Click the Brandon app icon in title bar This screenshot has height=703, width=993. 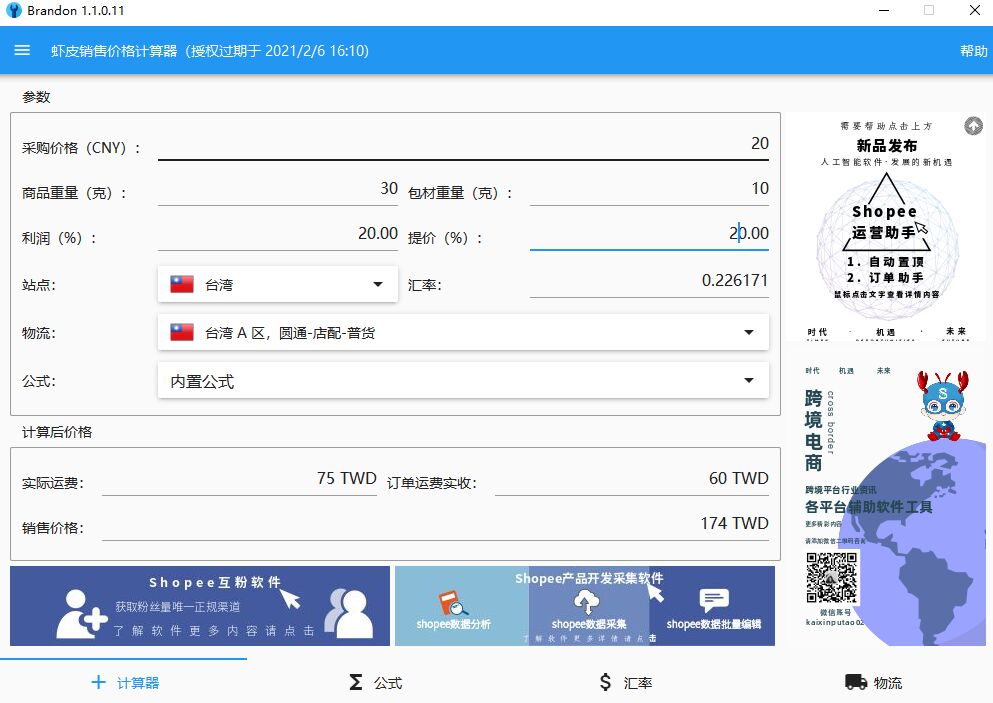[x=13, y=10]
